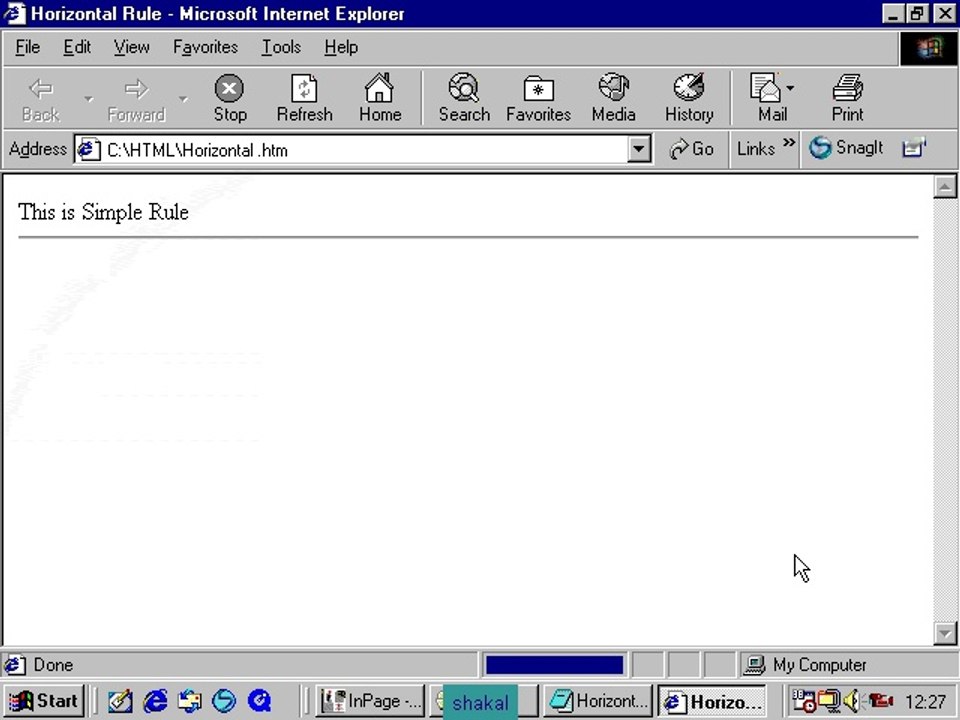Open the Favorites menu
The width and height of the screenshot is (960, 720).
[205, 47]
